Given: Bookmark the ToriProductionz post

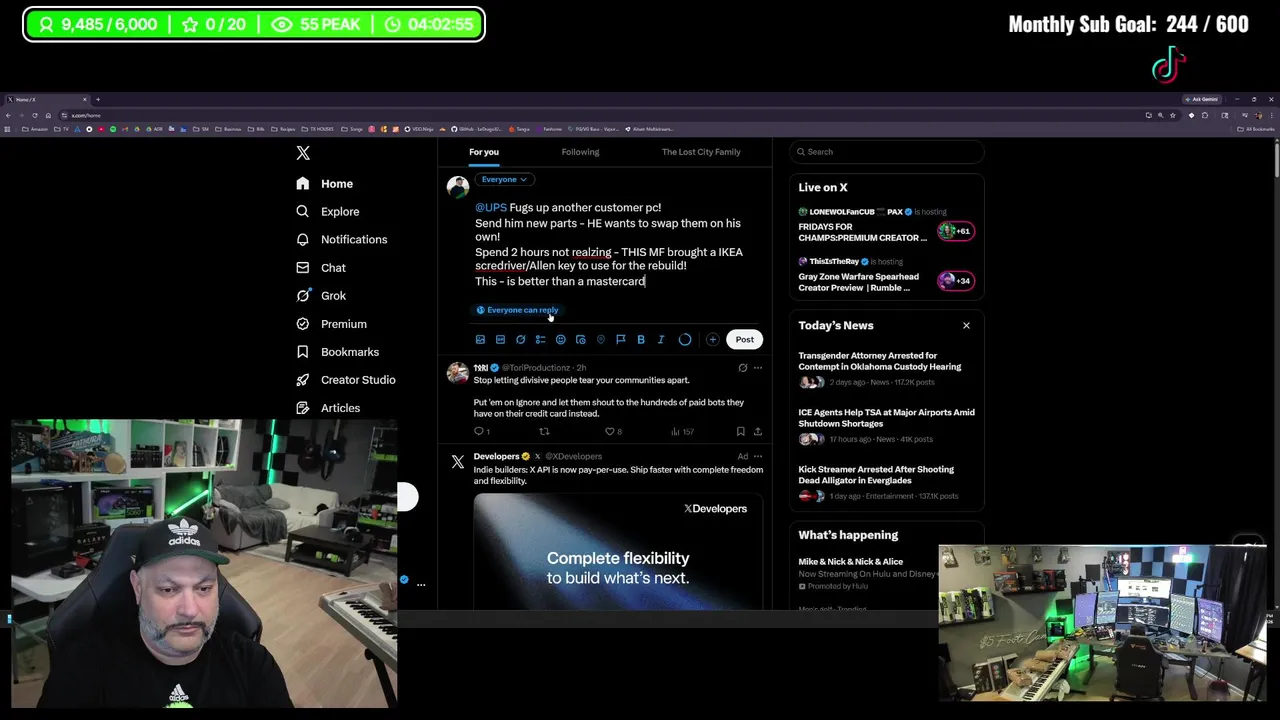Looking at the screenshot, I should coord(740,432).
